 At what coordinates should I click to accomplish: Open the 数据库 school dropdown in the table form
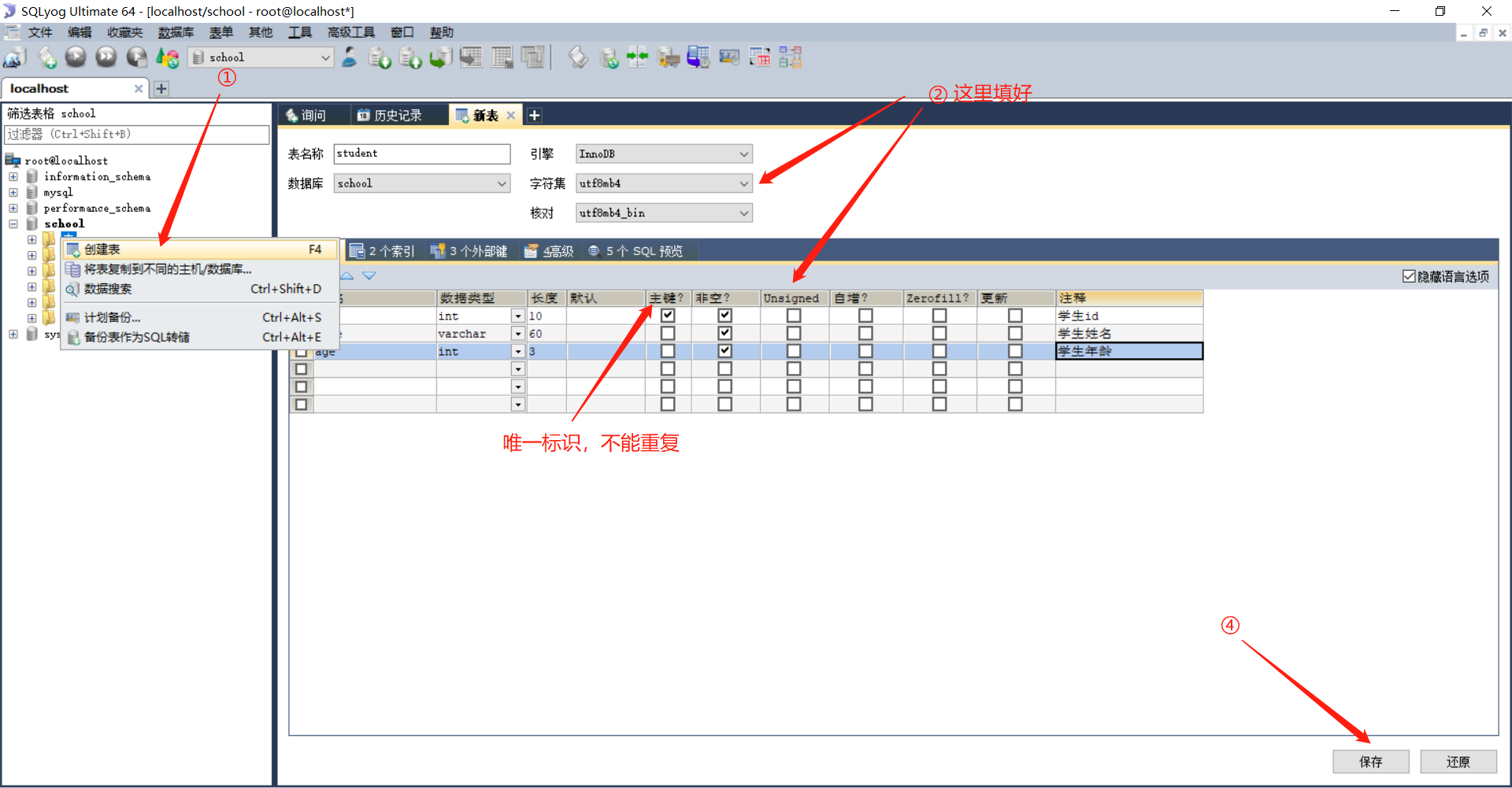click(422, 183)
